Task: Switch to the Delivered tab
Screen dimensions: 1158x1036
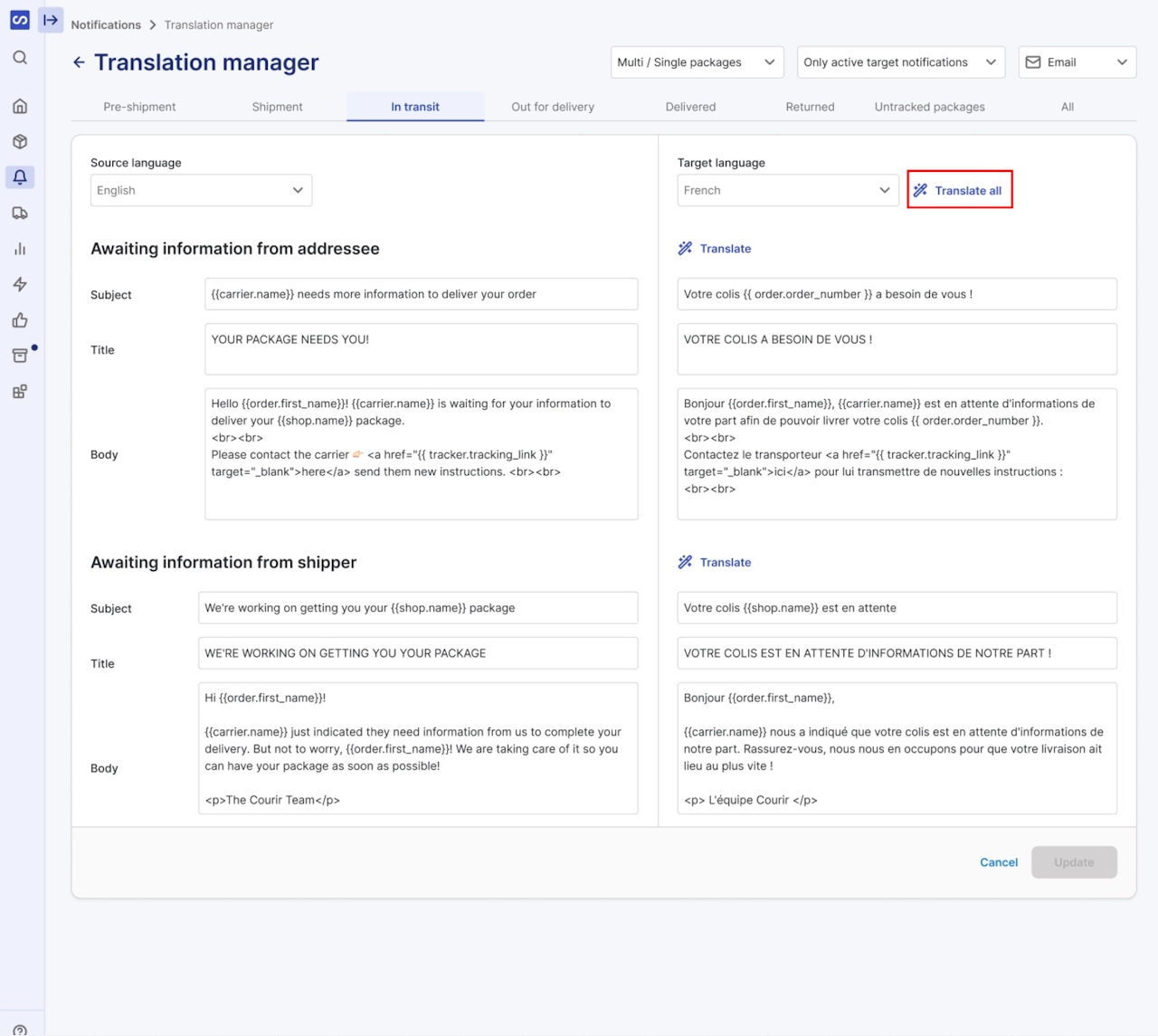Action: [x=690, y=107]
